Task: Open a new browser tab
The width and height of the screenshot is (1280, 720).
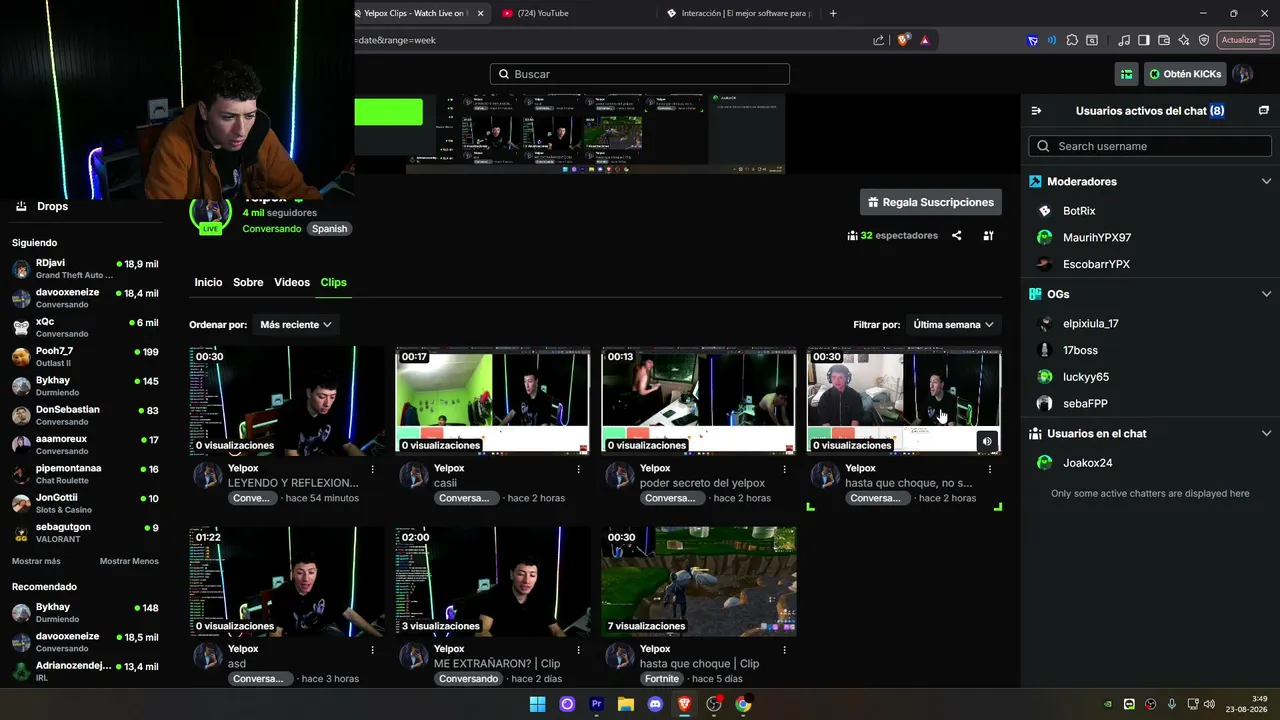Action: coord(833,13)
